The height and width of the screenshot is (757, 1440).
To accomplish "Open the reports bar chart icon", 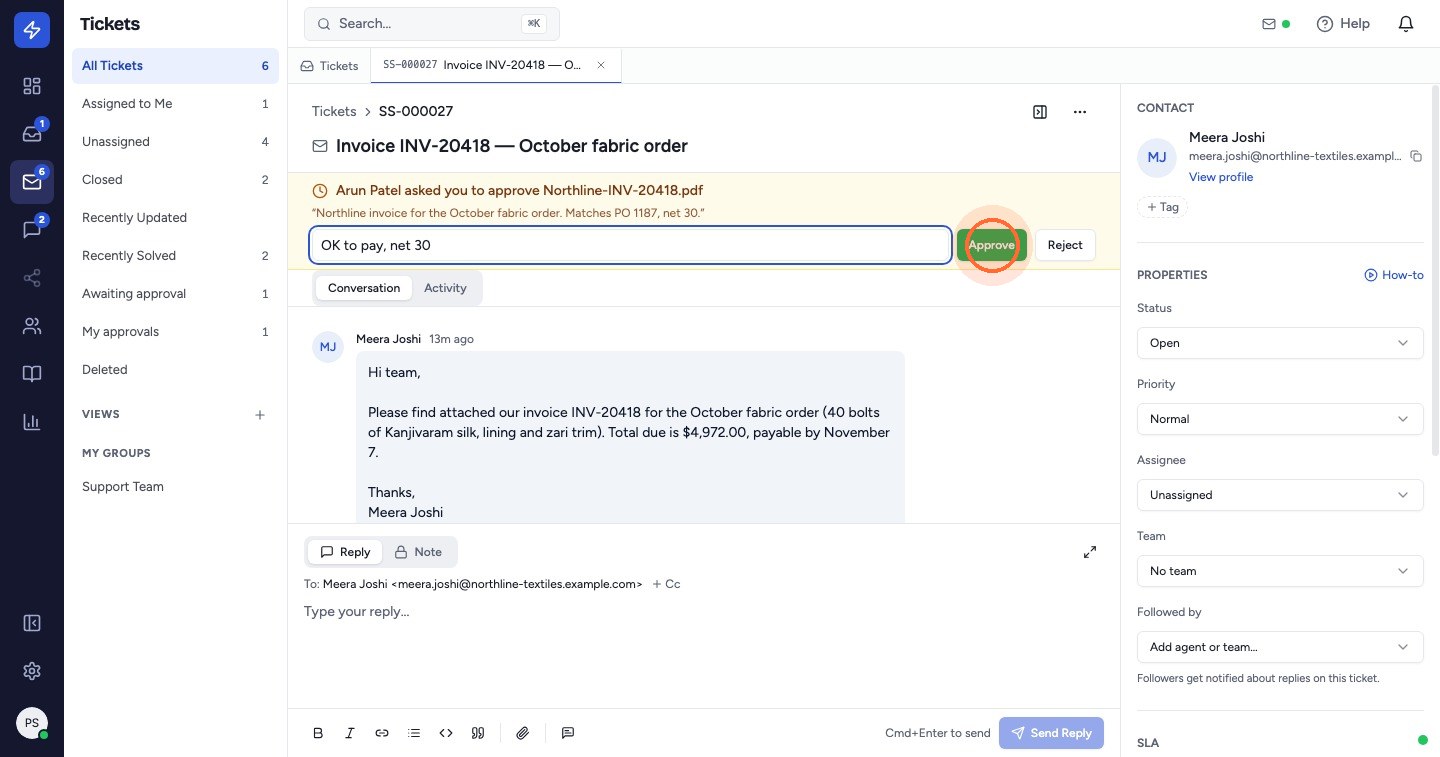I will (32, 422).
